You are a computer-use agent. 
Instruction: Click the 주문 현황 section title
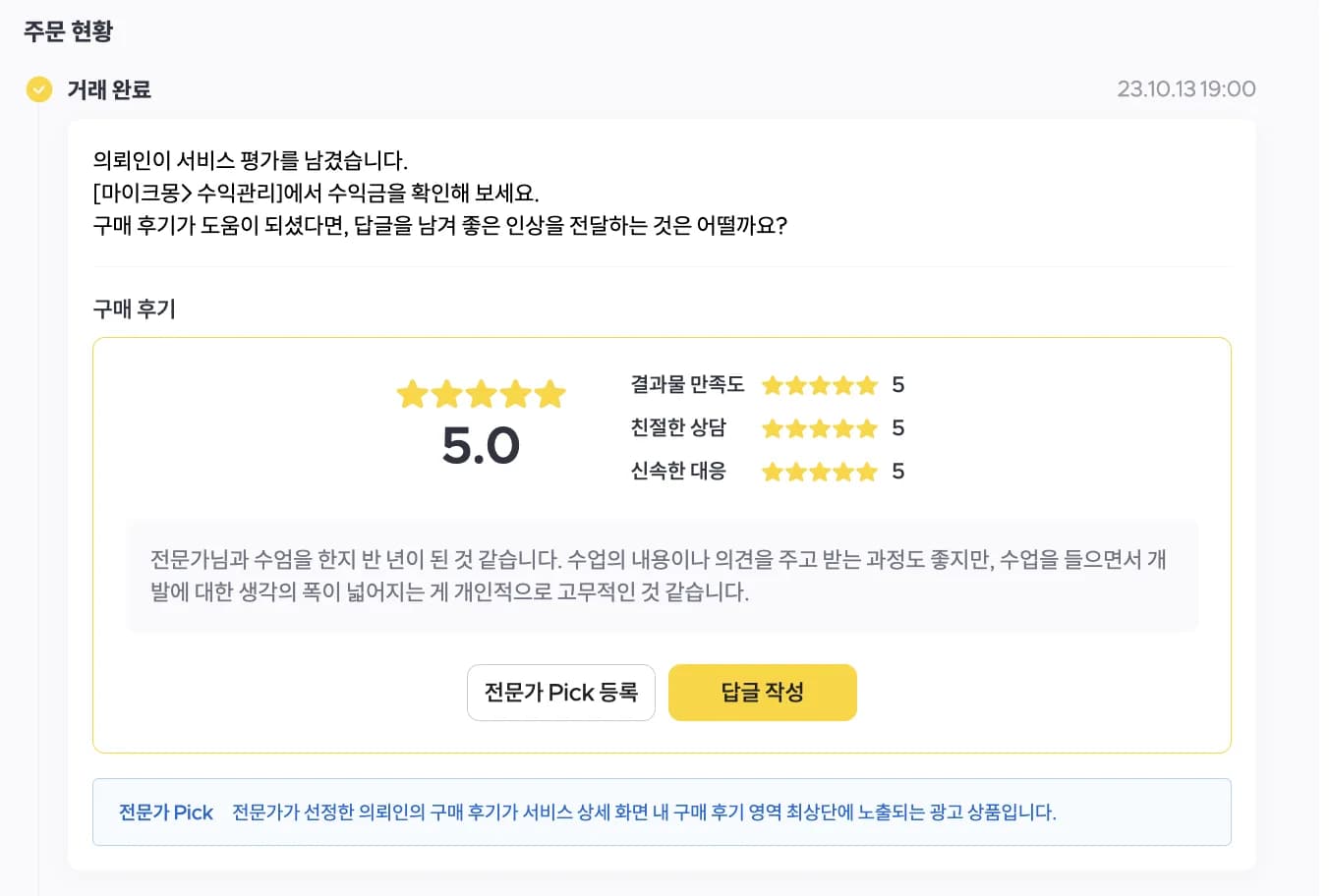69,30
